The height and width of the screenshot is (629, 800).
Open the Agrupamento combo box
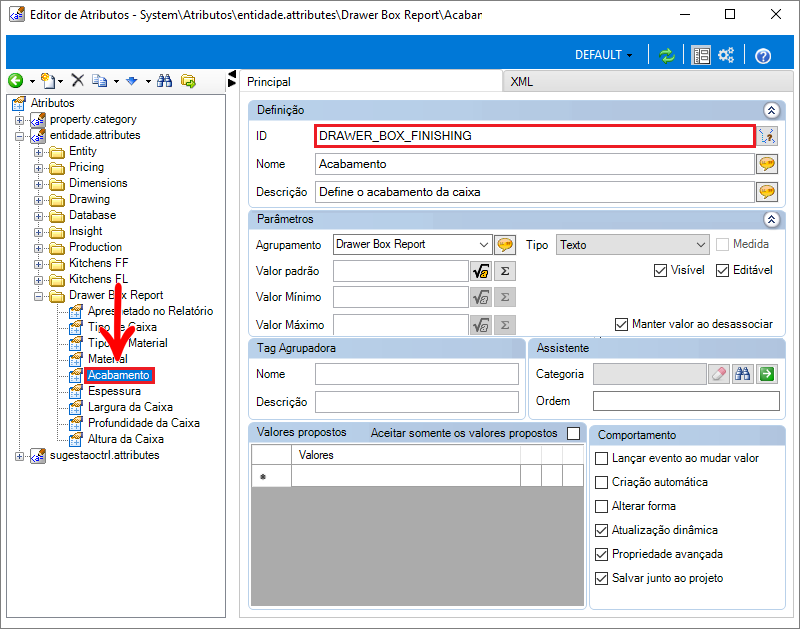(x=484, y=244)
